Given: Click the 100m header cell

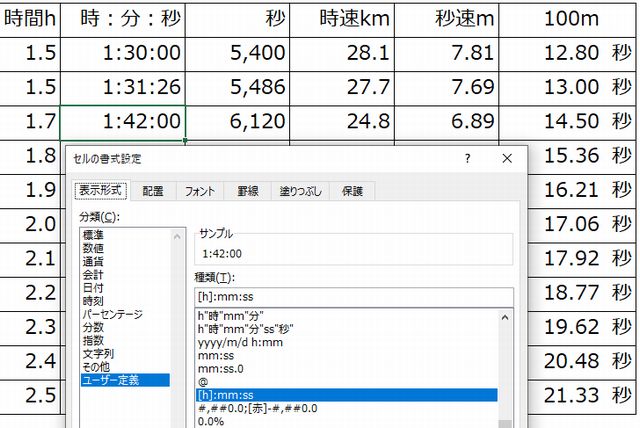Looking at the screenshot, I should (x=567, y=20).
